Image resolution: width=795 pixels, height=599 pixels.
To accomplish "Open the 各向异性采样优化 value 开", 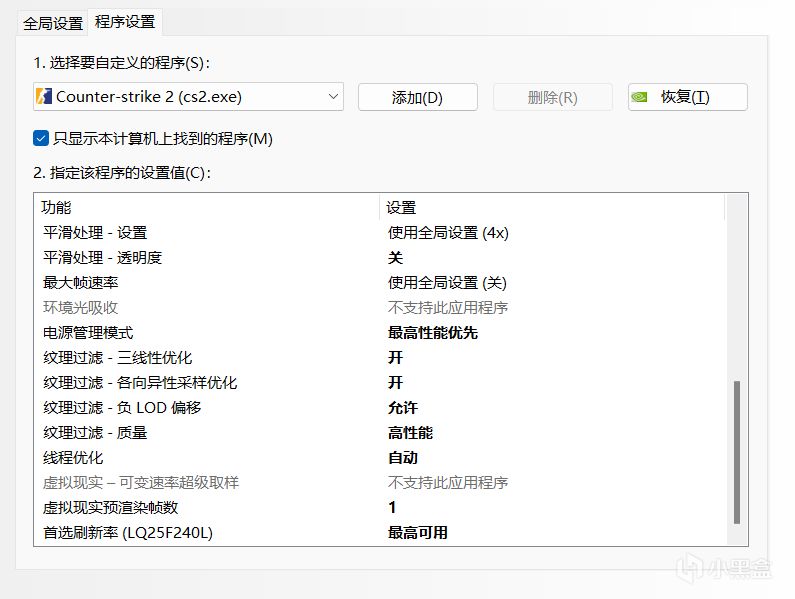I will [x=395, y=382].
